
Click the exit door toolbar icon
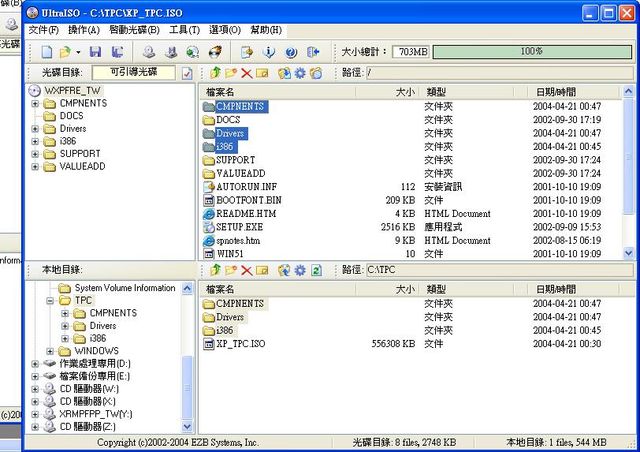pos(313,52)
